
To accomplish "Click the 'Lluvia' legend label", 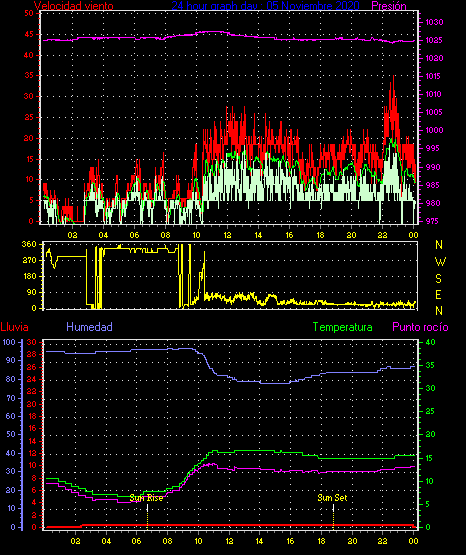I will [15, 327].
